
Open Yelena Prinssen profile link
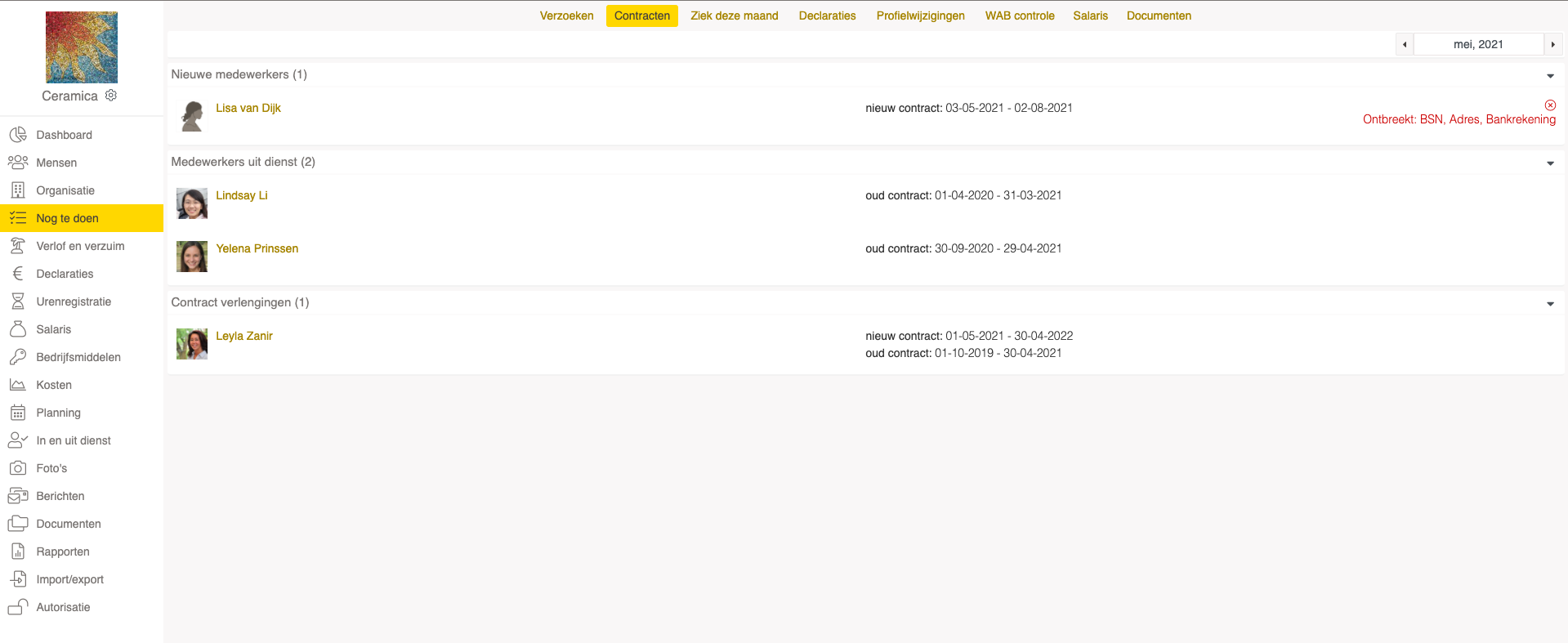pos(257,248)
